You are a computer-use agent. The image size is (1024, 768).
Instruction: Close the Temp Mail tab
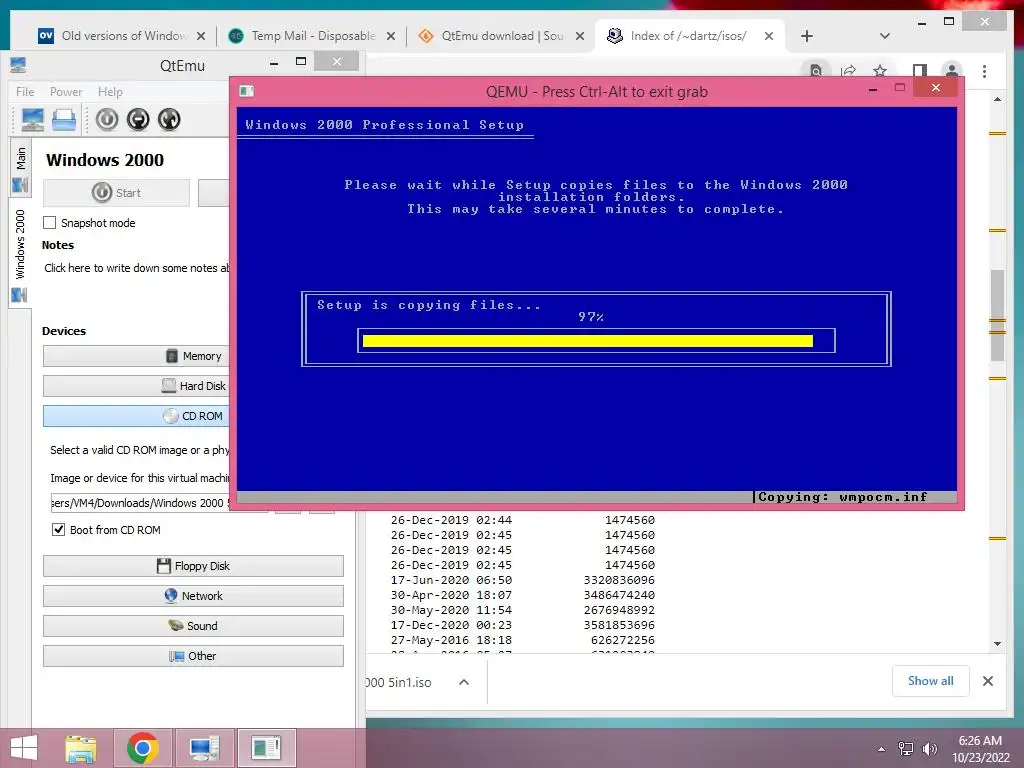pos(391,36)
